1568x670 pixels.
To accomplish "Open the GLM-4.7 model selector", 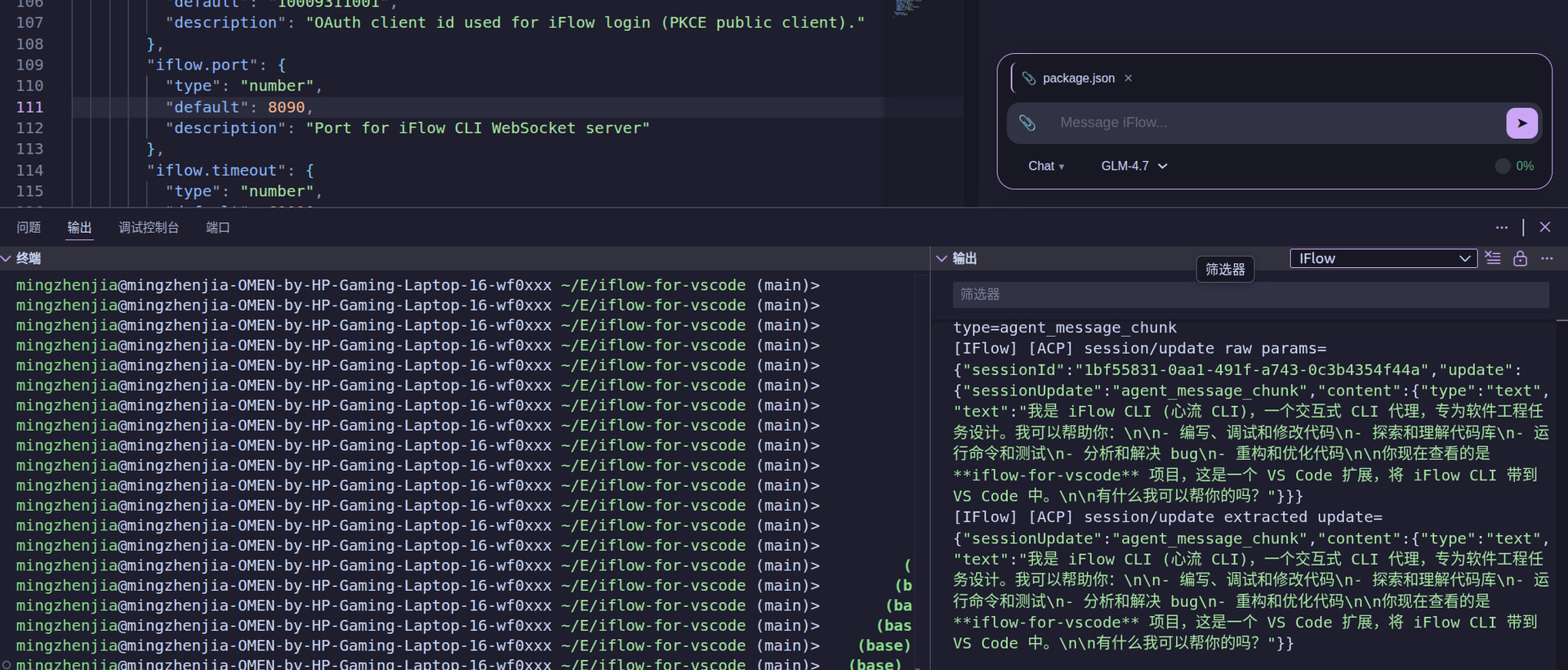I will pyautogui.click(x=1134, y=166).
